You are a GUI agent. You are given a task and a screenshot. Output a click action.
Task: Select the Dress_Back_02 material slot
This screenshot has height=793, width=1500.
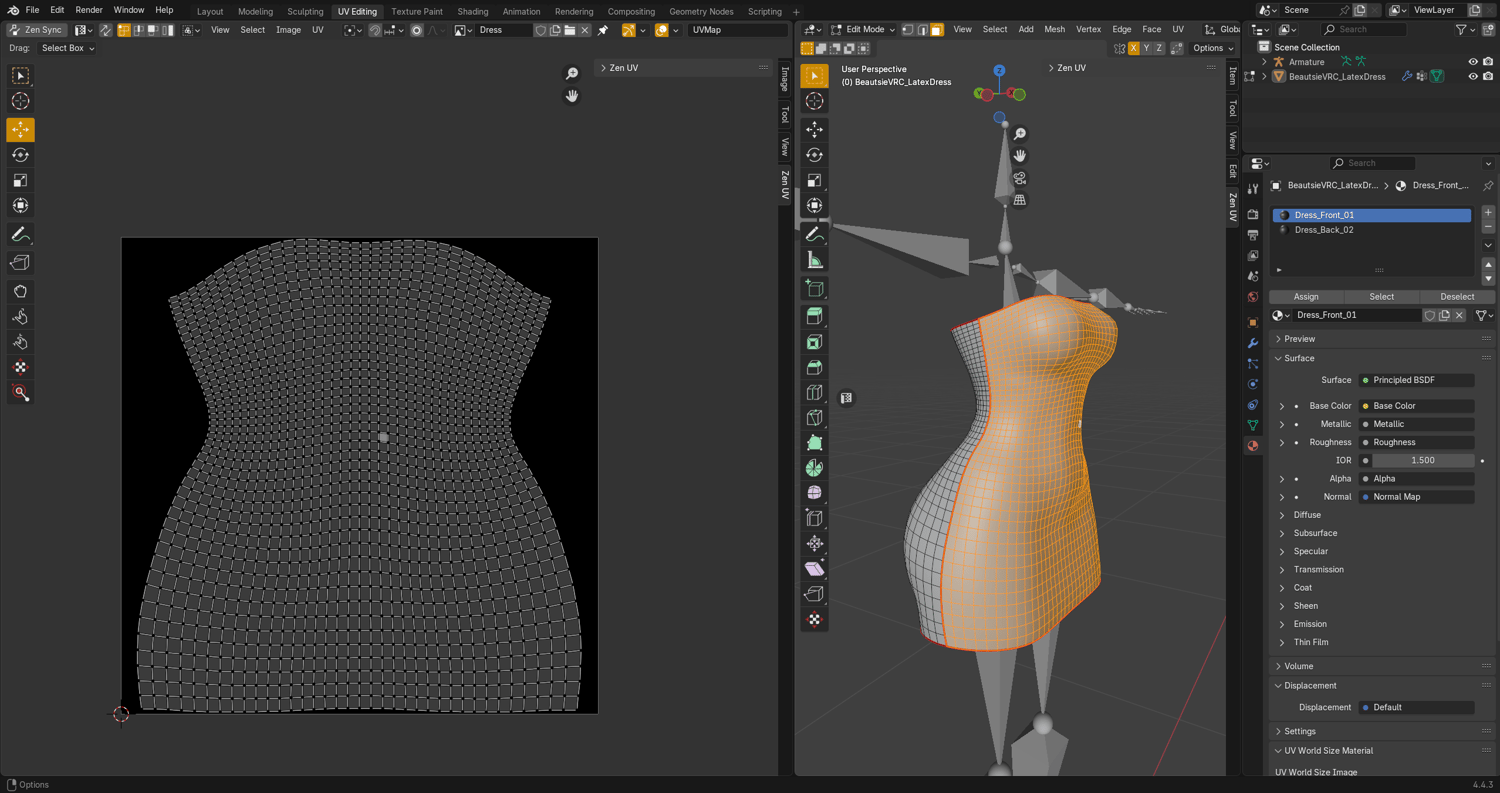[x=1324, y=230]
